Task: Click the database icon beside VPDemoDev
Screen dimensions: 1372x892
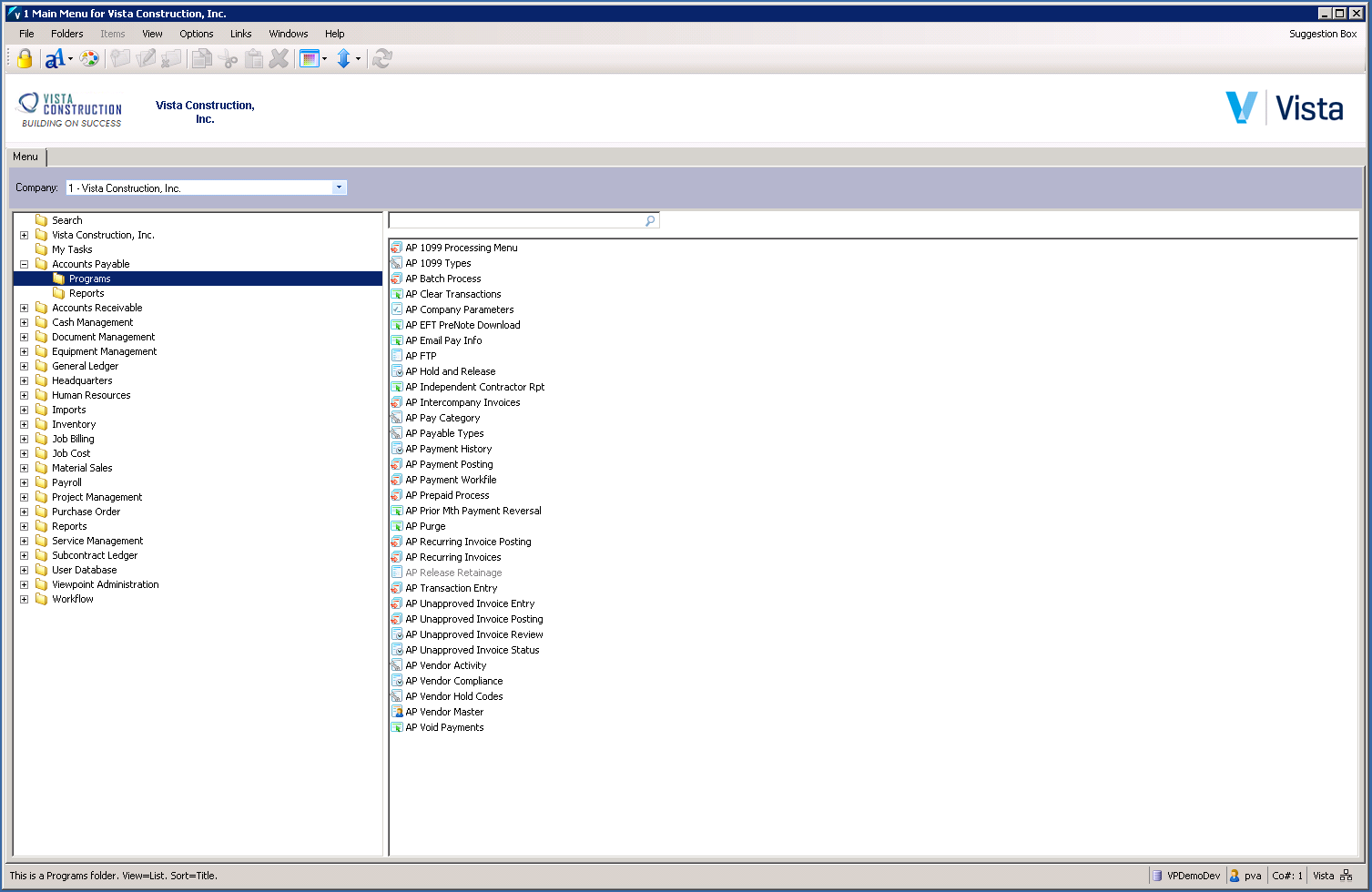Action: click(x=1157, y=876)
